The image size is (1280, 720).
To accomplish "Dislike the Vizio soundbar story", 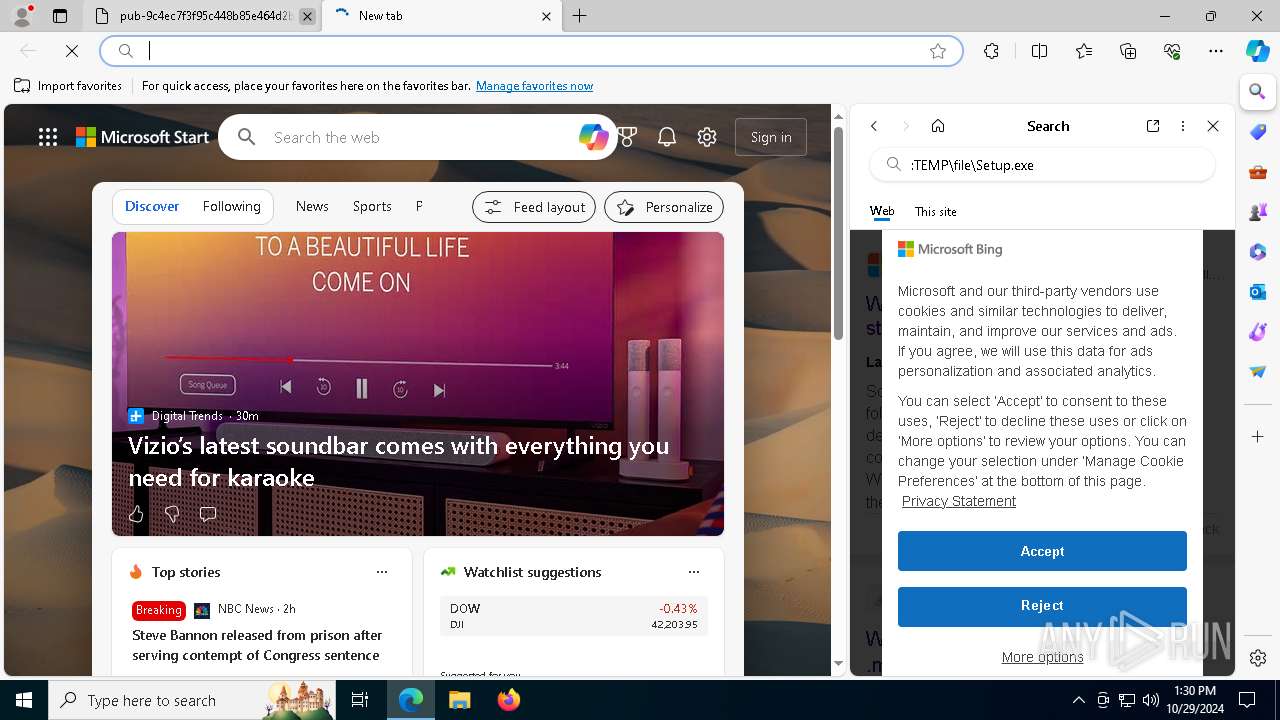I will [172, 514].
